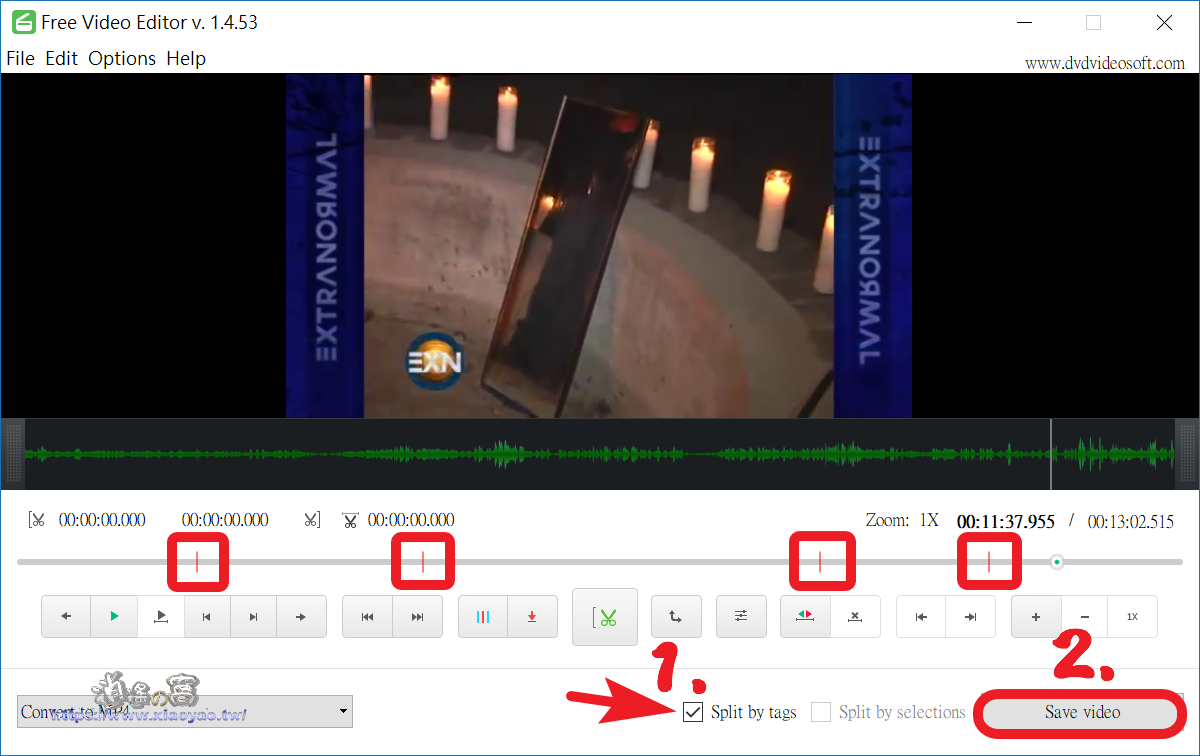This screenshot has width=1200, height=756.
Task: Click the second red tag on timeline
Action: [x=423, y=562]
